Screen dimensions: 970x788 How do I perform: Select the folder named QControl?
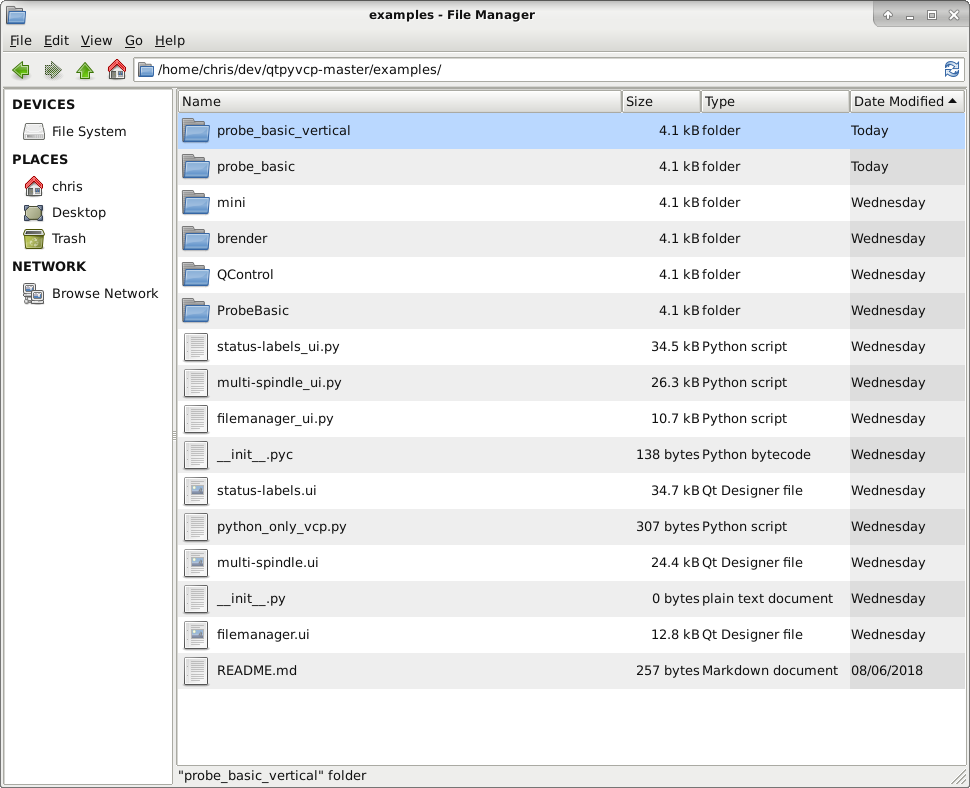(245, 274)
